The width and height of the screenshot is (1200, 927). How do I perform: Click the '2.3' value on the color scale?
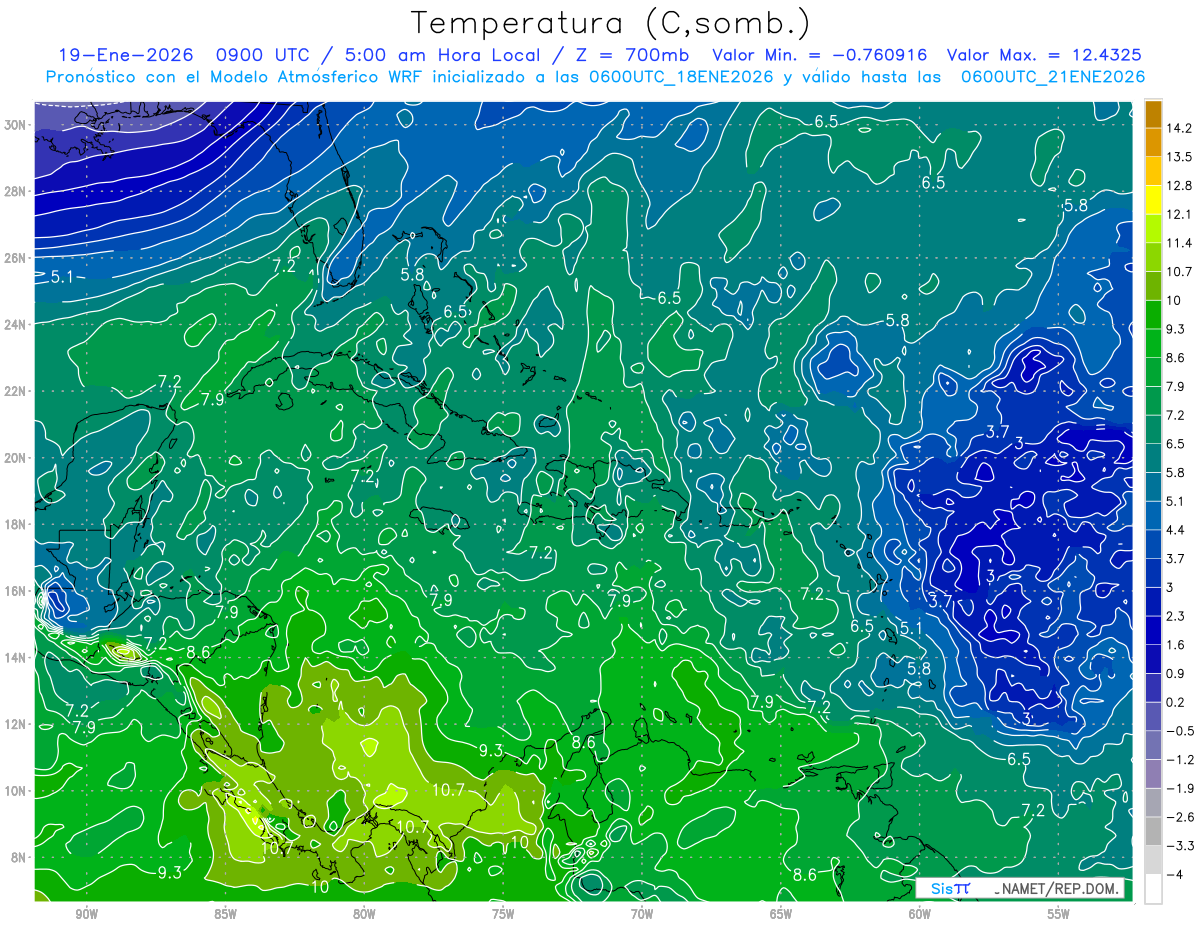pyautogui.click(x=1175, y=616)
